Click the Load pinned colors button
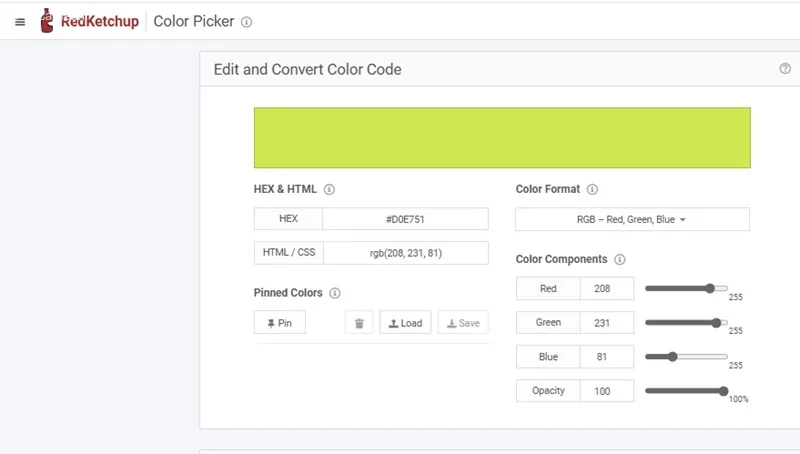 [x=405, y=323]
